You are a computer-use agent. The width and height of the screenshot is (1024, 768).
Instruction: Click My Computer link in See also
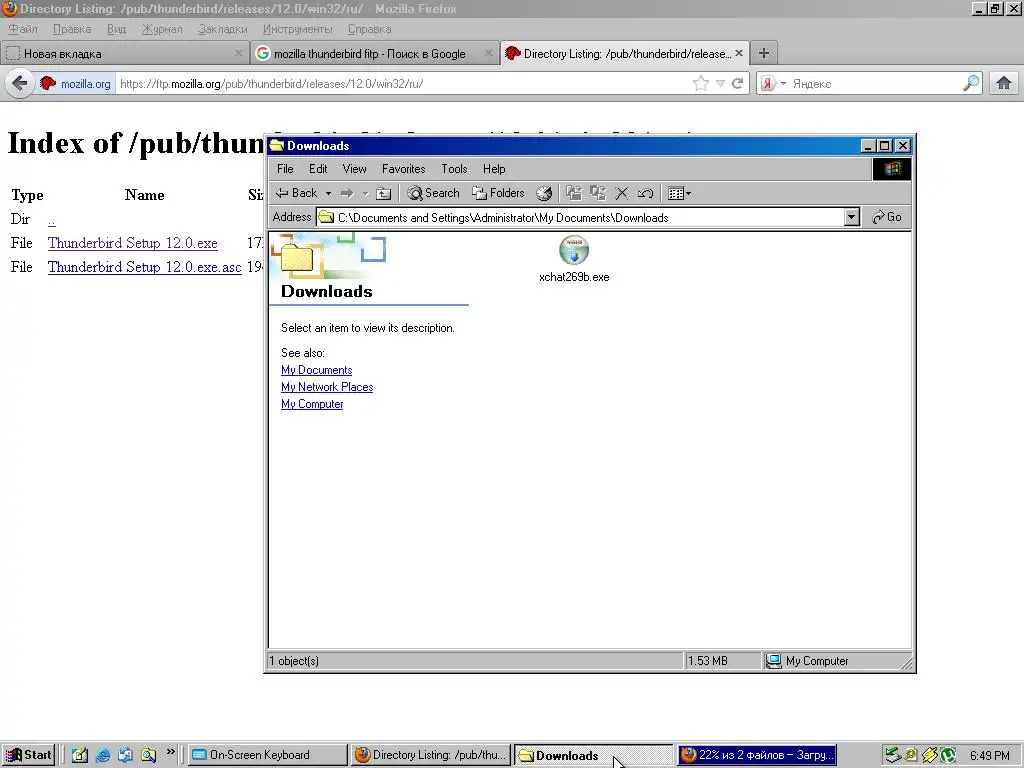312,404
